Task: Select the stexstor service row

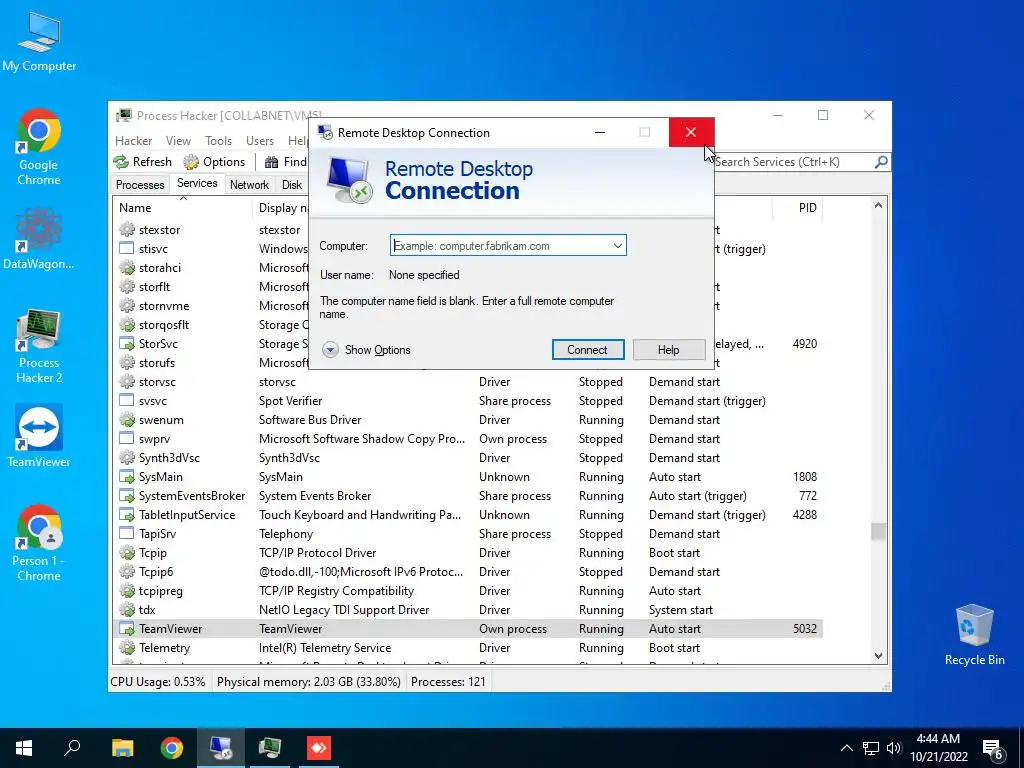Action: 210,230
